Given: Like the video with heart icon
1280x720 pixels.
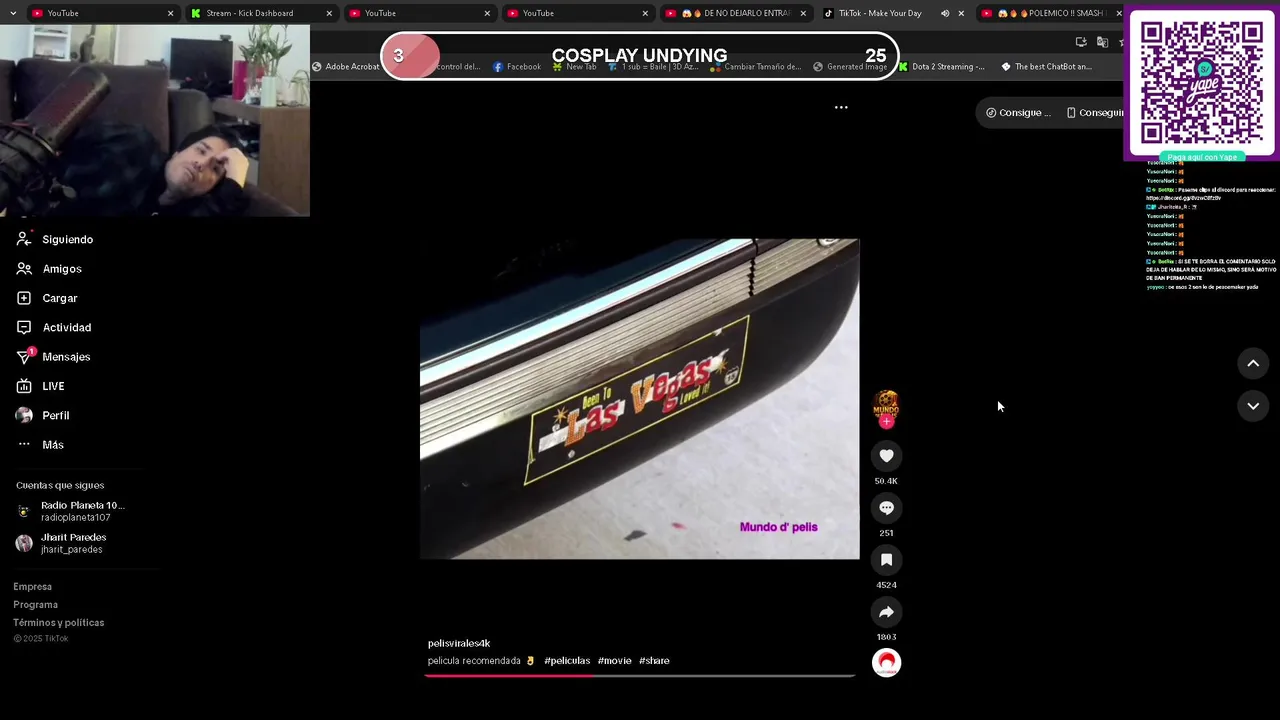Looking at the screenshot, I should click(886, 456).
